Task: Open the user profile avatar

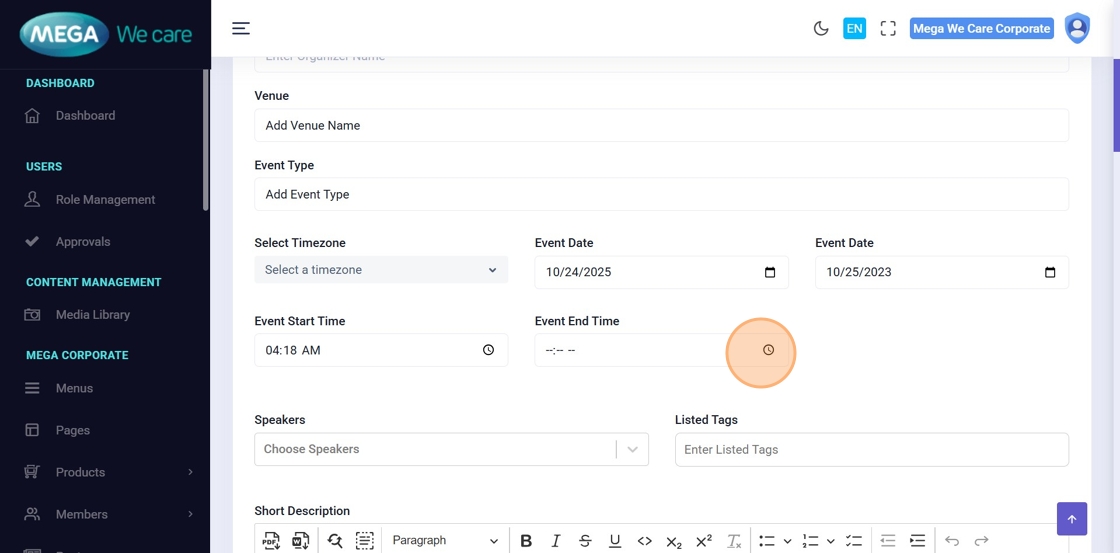Action: (x=1077, y=28)
